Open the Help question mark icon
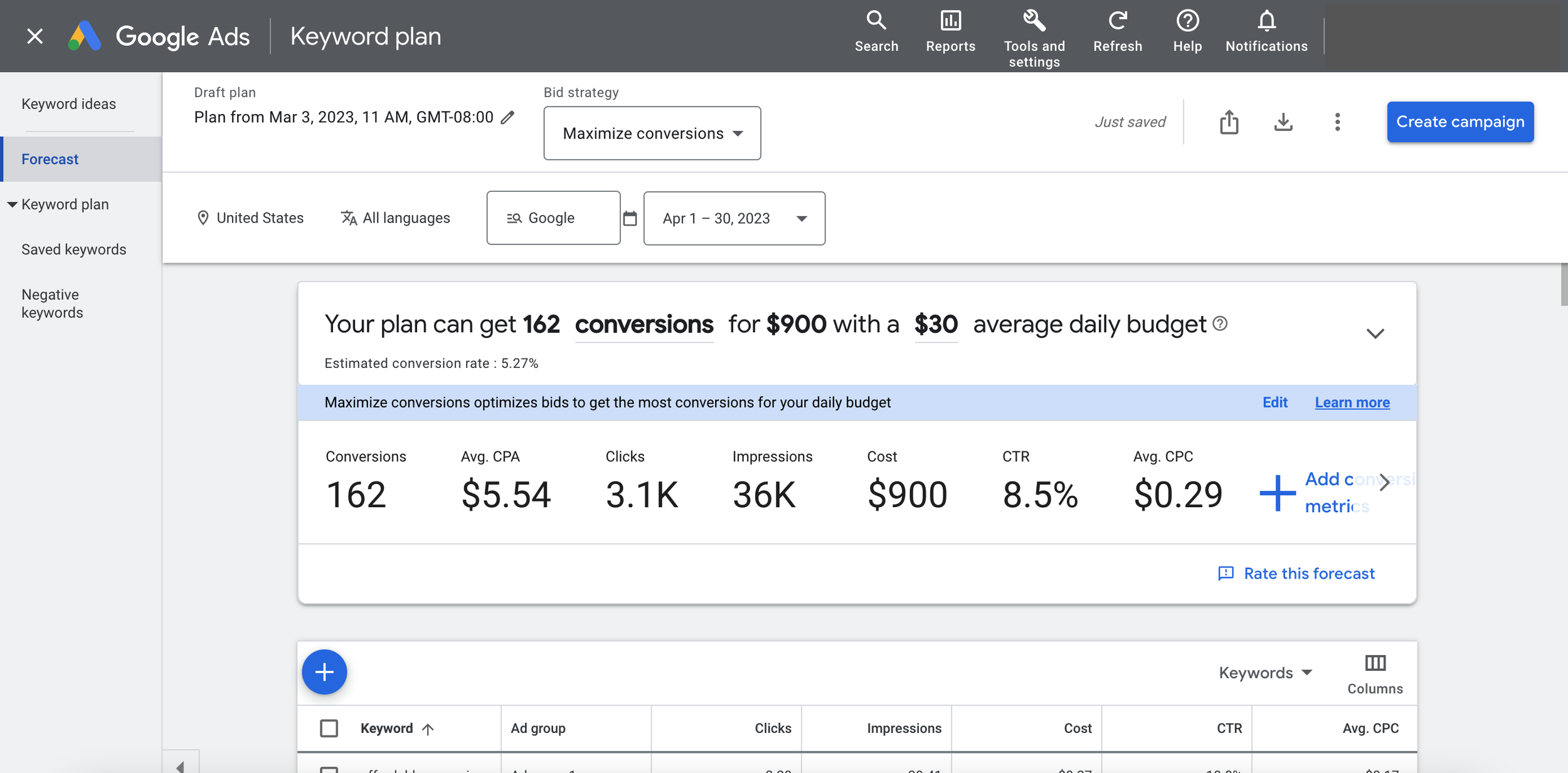Viewport: 1568px width, 773px height. coord(1187,21)
